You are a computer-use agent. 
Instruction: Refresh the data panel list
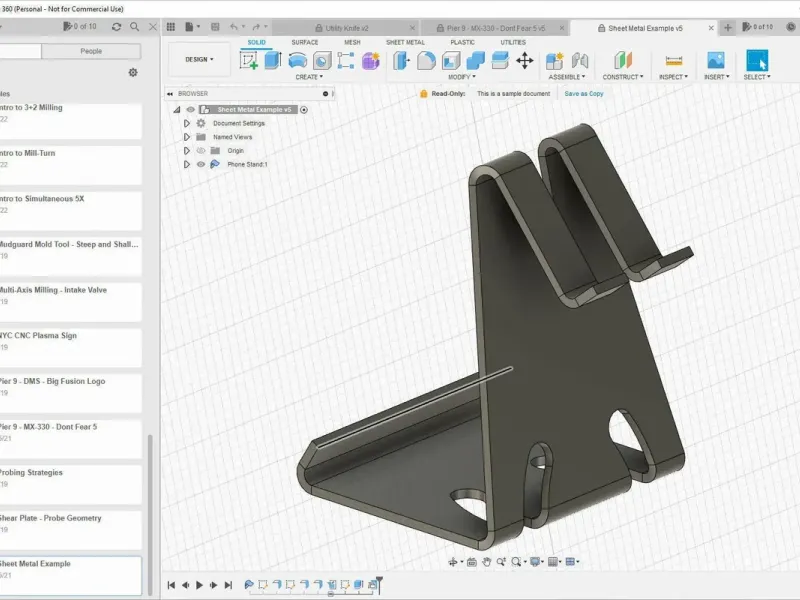tap(117, 26)
